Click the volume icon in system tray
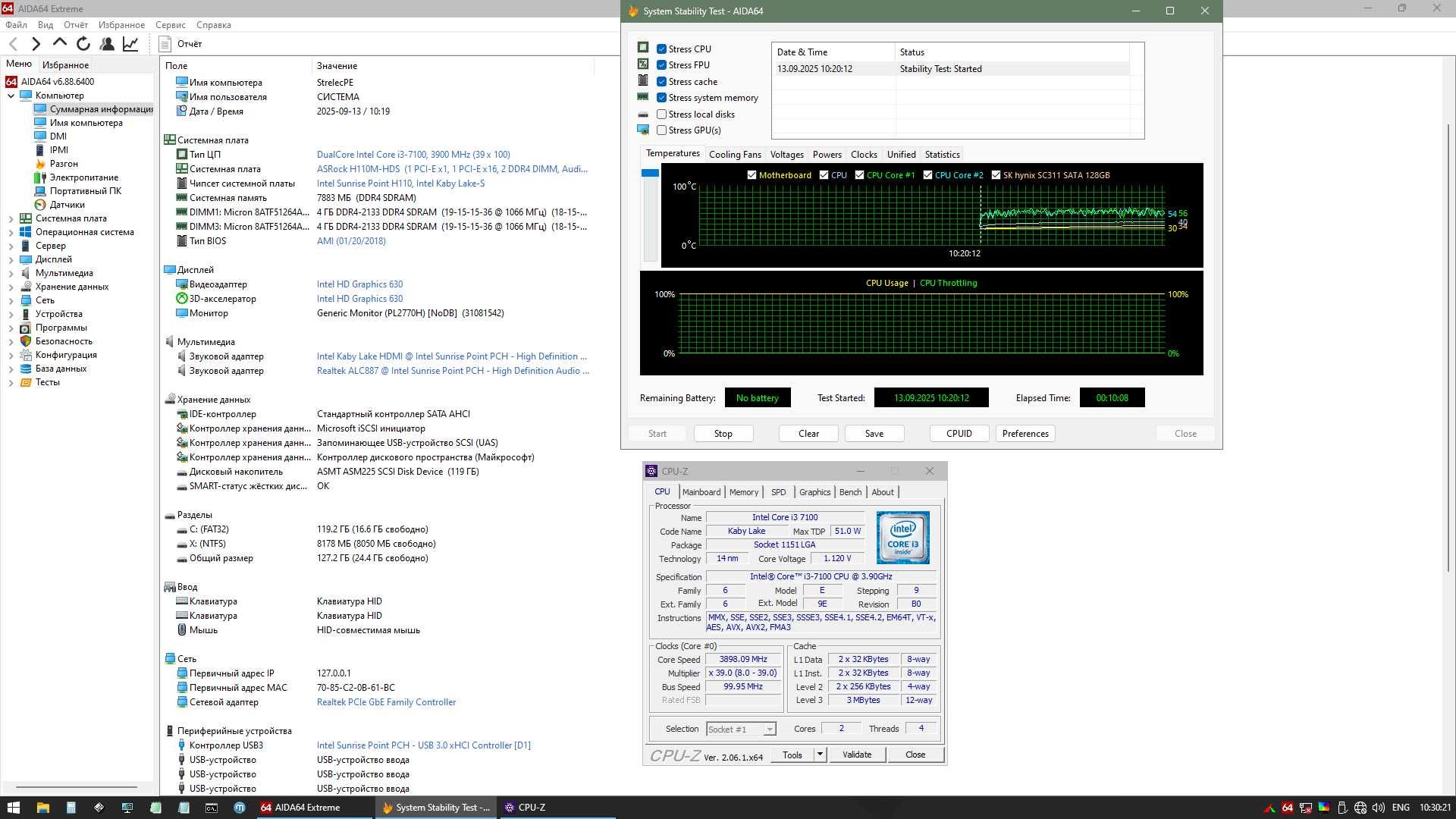This screenshot has width=1456, height=819. click(1379, 808)
